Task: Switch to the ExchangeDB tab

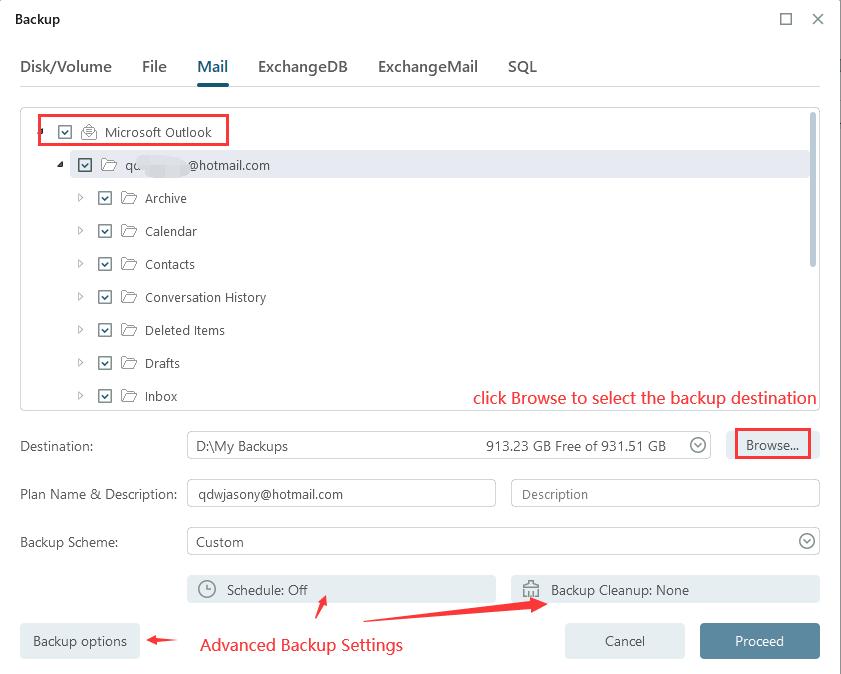Action: pos(302,67)
